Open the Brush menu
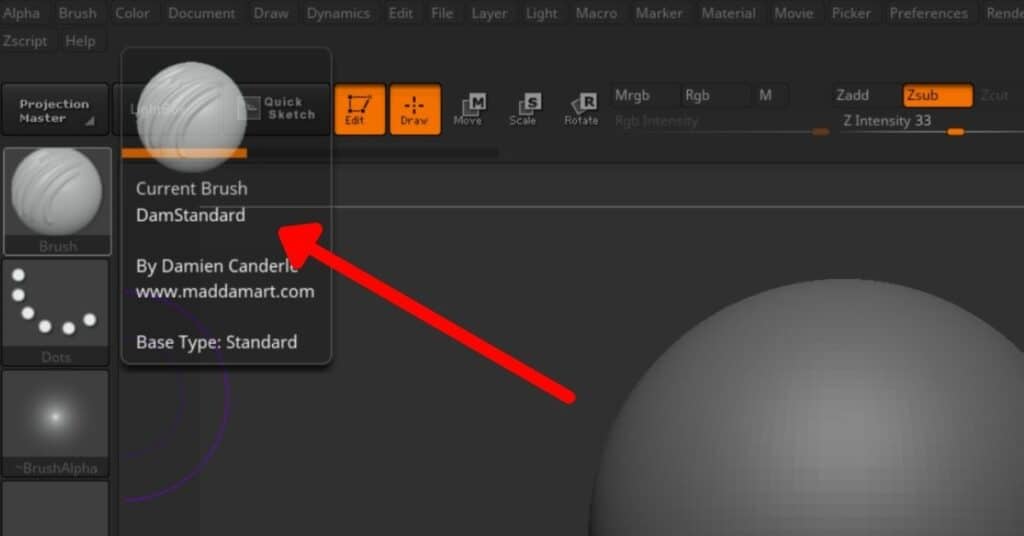Screen dimensions: 1024x536 77,14
